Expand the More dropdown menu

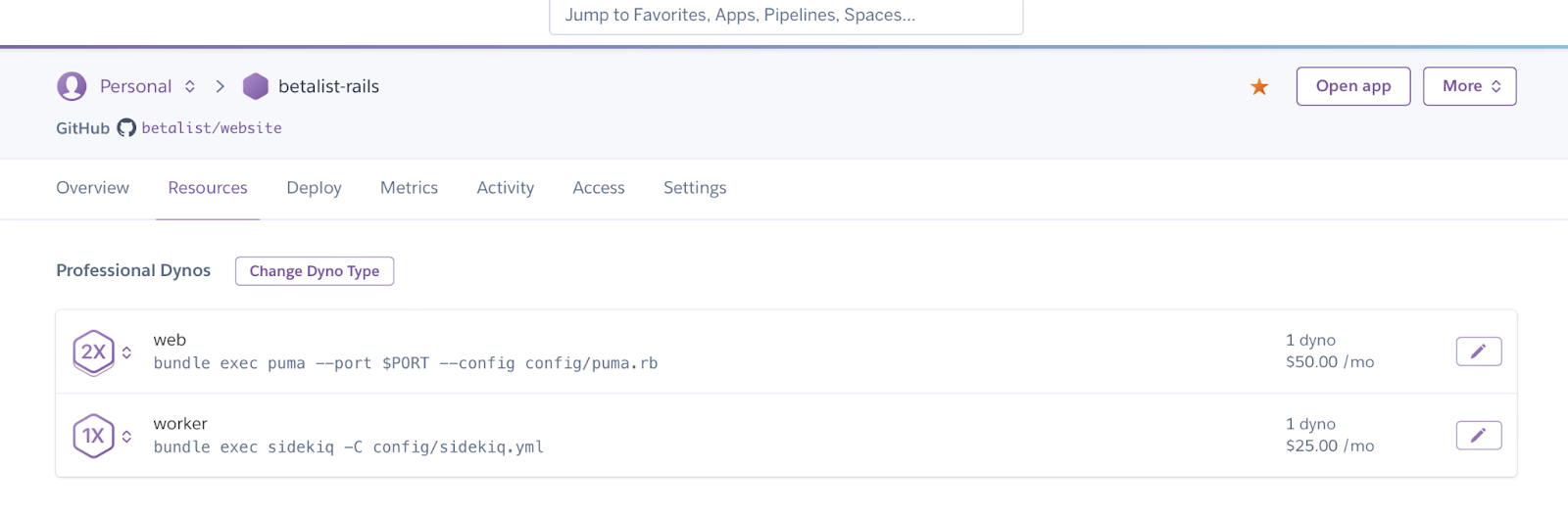pyautogui.click(x=1469, y=86)
